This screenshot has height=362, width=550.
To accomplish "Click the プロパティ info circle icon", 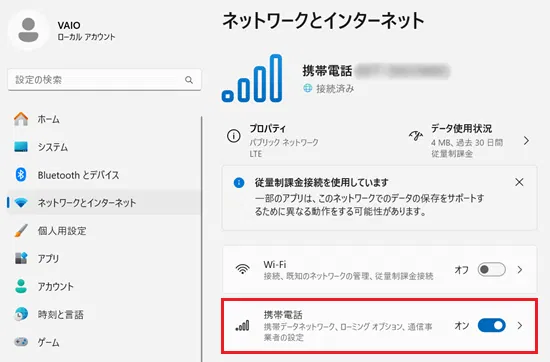I will [x=234, y=135].
